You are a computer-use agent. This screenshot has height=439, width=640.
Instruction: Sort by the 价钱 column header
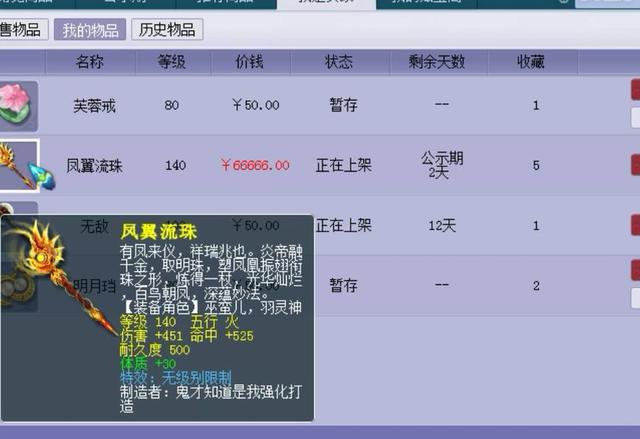tap(250, 62)
